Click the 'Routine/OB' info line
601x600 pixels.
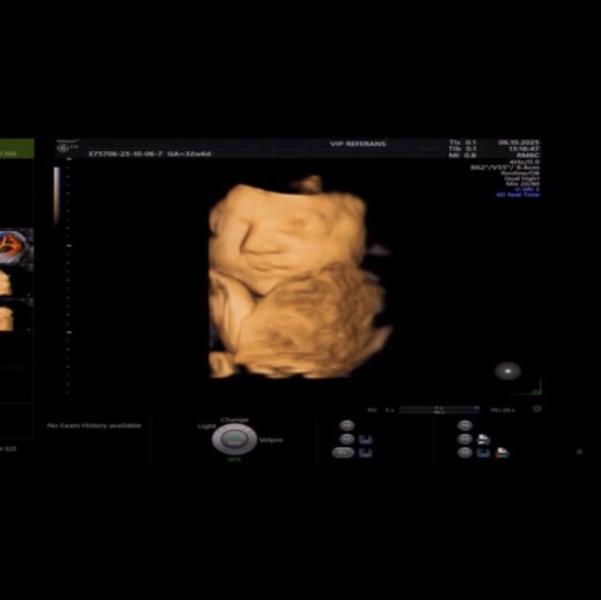(520, 173)
